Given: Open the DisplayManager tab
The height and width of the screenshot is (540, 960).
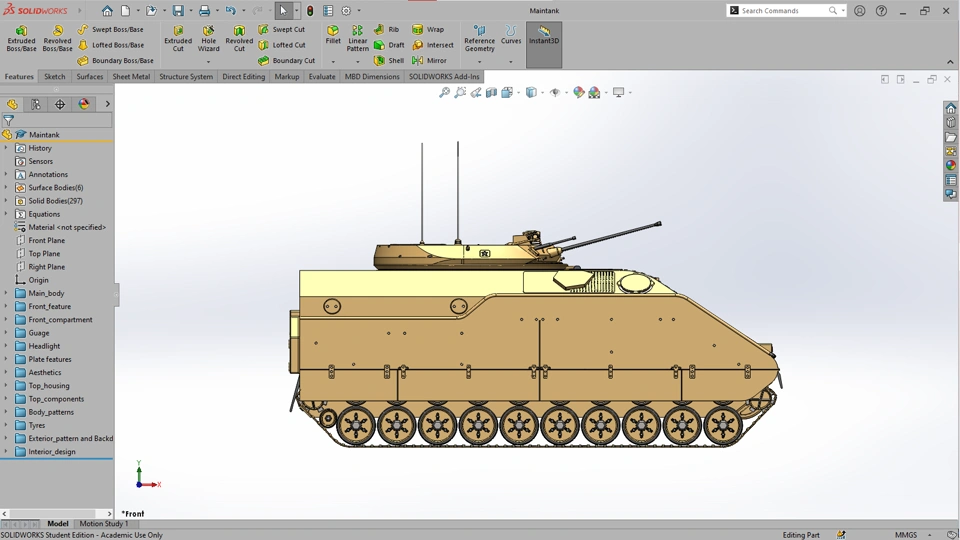Looking at the screenshot, I should point(84,104).
